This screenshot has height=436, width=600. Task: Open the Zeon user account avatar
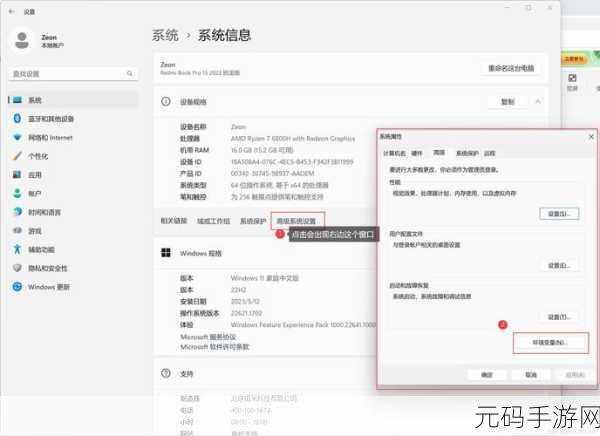(22, 41)
